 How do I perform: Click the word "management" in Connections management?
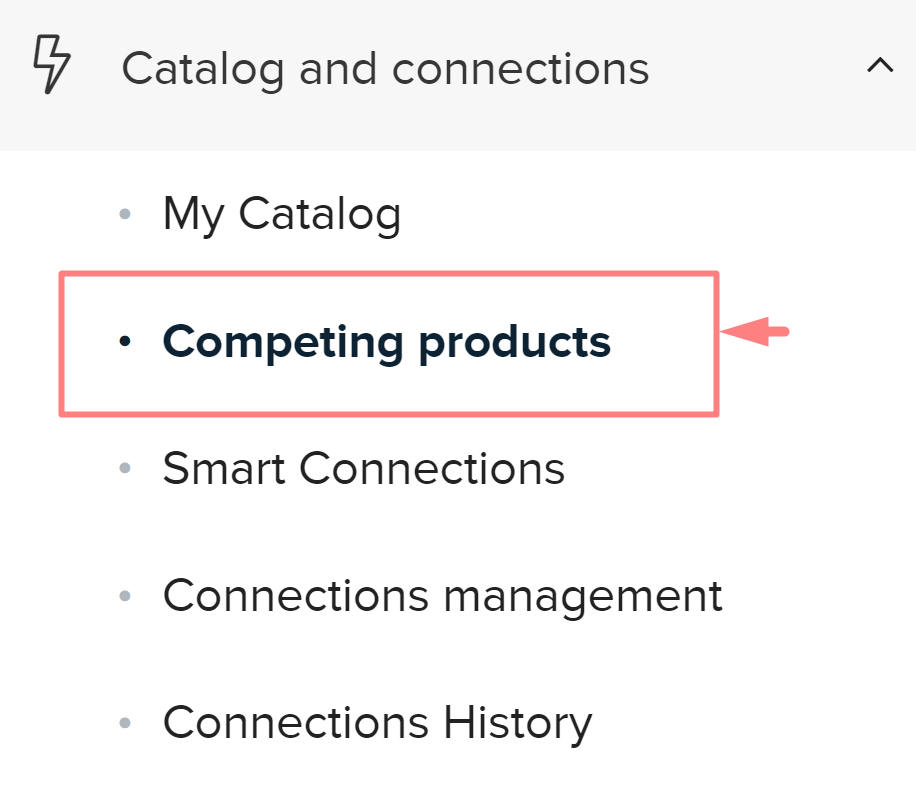[582, 596]
